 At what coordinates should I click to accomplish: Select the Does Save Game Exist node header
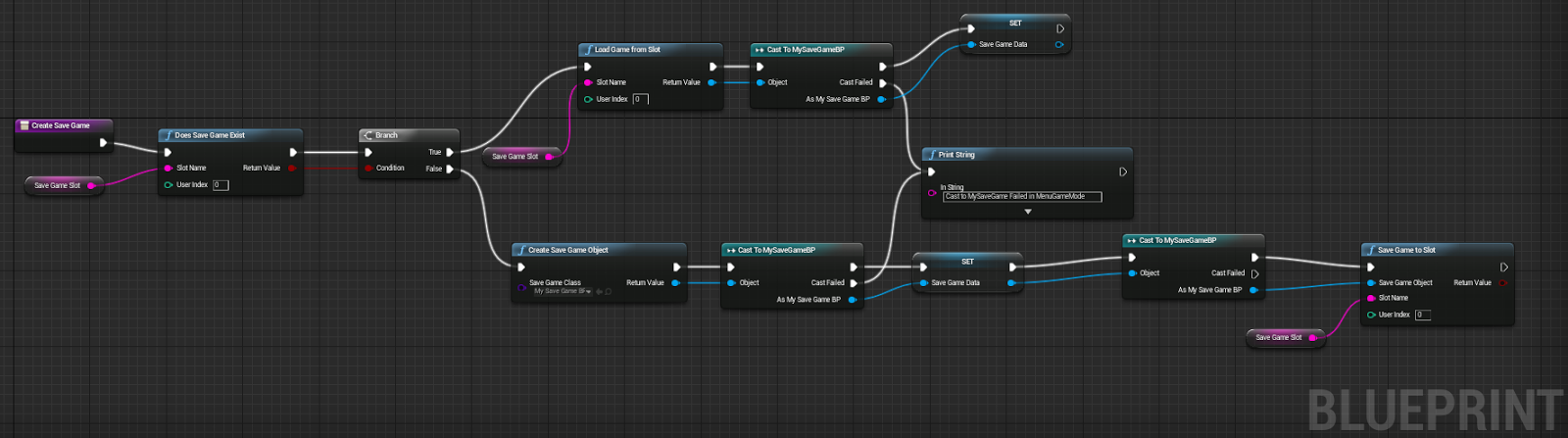230,135
